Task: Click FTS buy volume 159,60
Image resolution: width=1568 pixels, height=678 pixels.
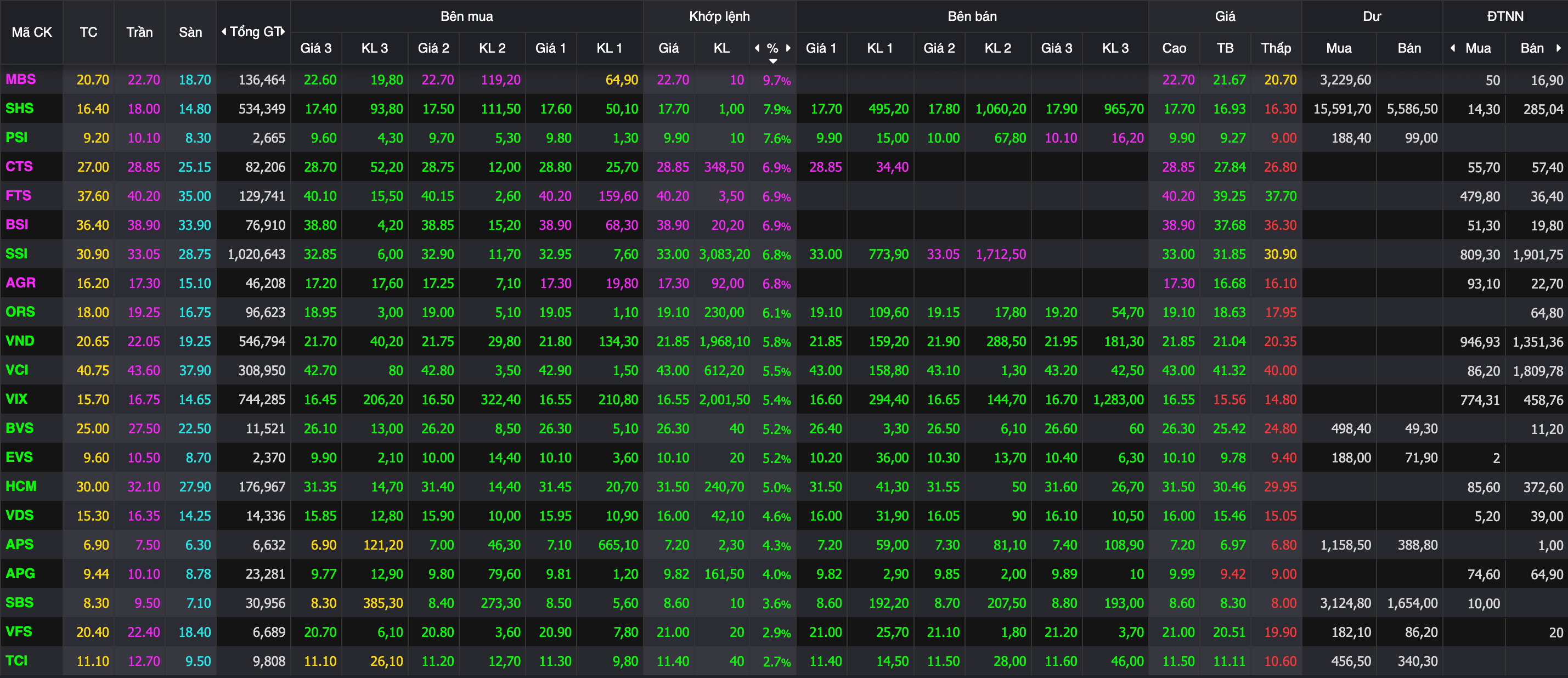Action: (x=618, y=196)
